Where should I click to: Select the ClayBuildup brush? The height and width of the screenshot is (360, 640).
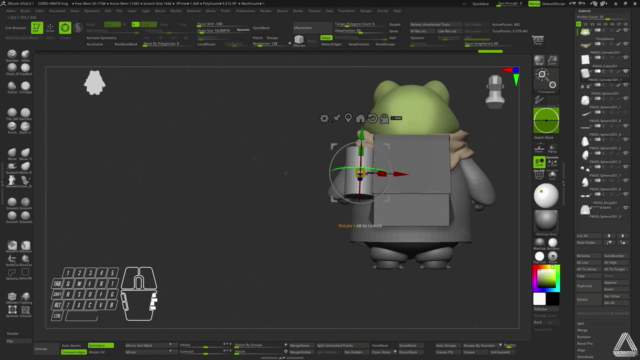[x=25, y=69]
